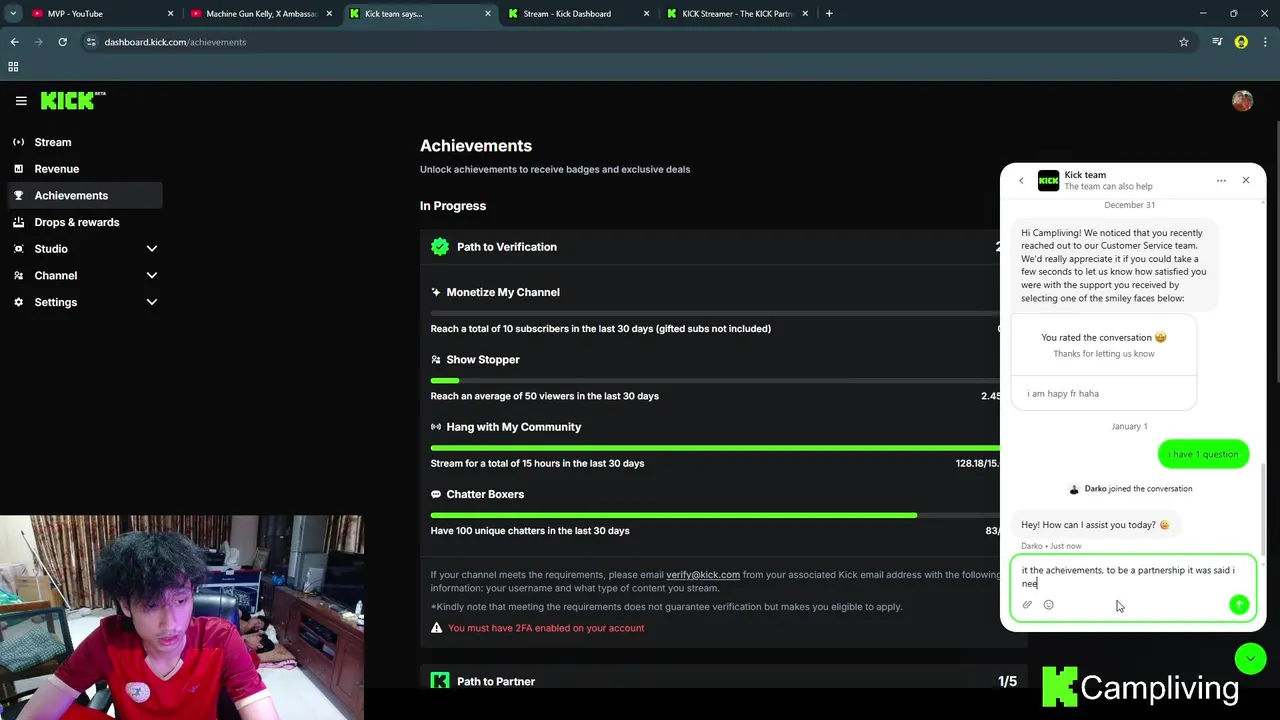Click the Show Stopper progress bar
Viewport: 1280px width, 720px height.
[715, 381]
